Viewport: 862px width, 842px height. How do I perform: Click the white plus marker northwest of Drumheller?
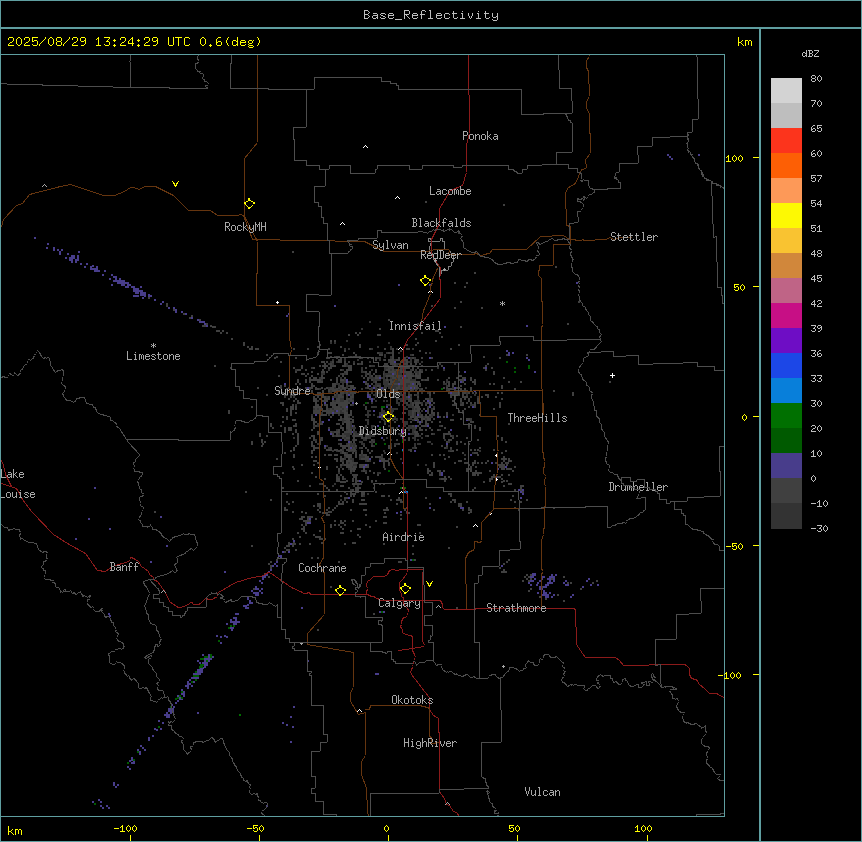click(612, 375)
